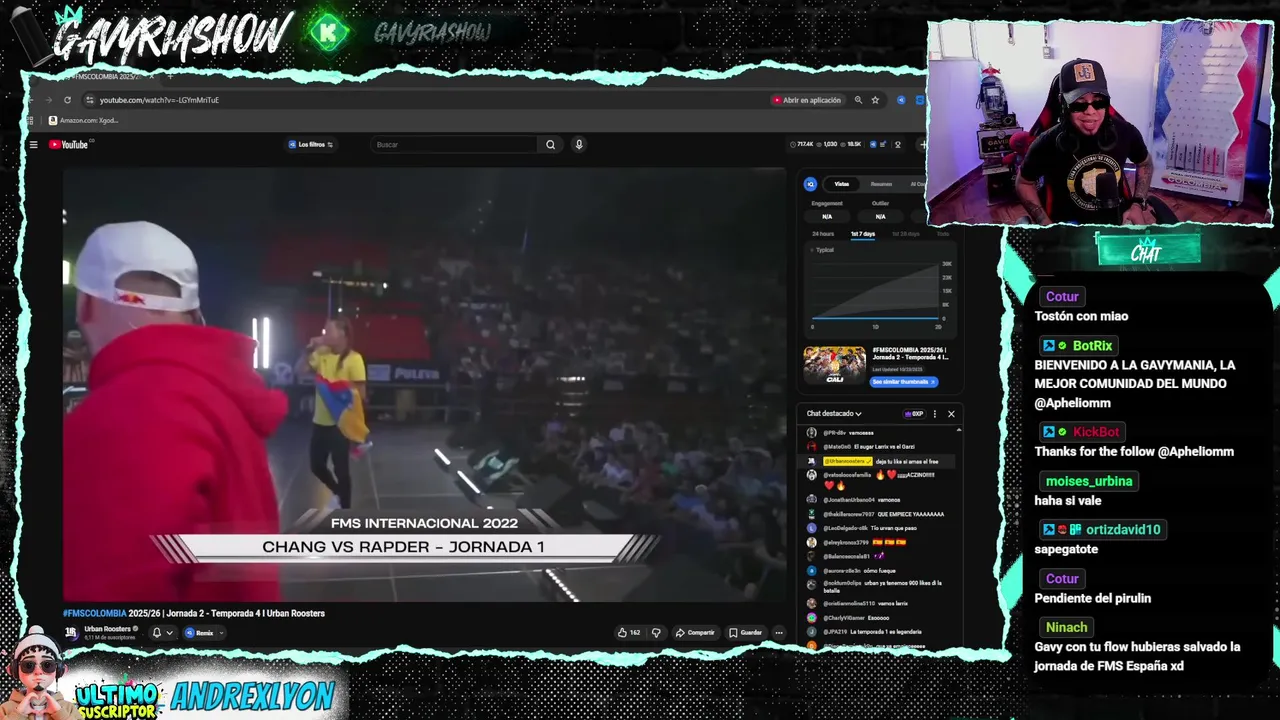This screenshot has height=720, width=1280.
Task: Click the Guardar save button
Action: click(746, 632)
